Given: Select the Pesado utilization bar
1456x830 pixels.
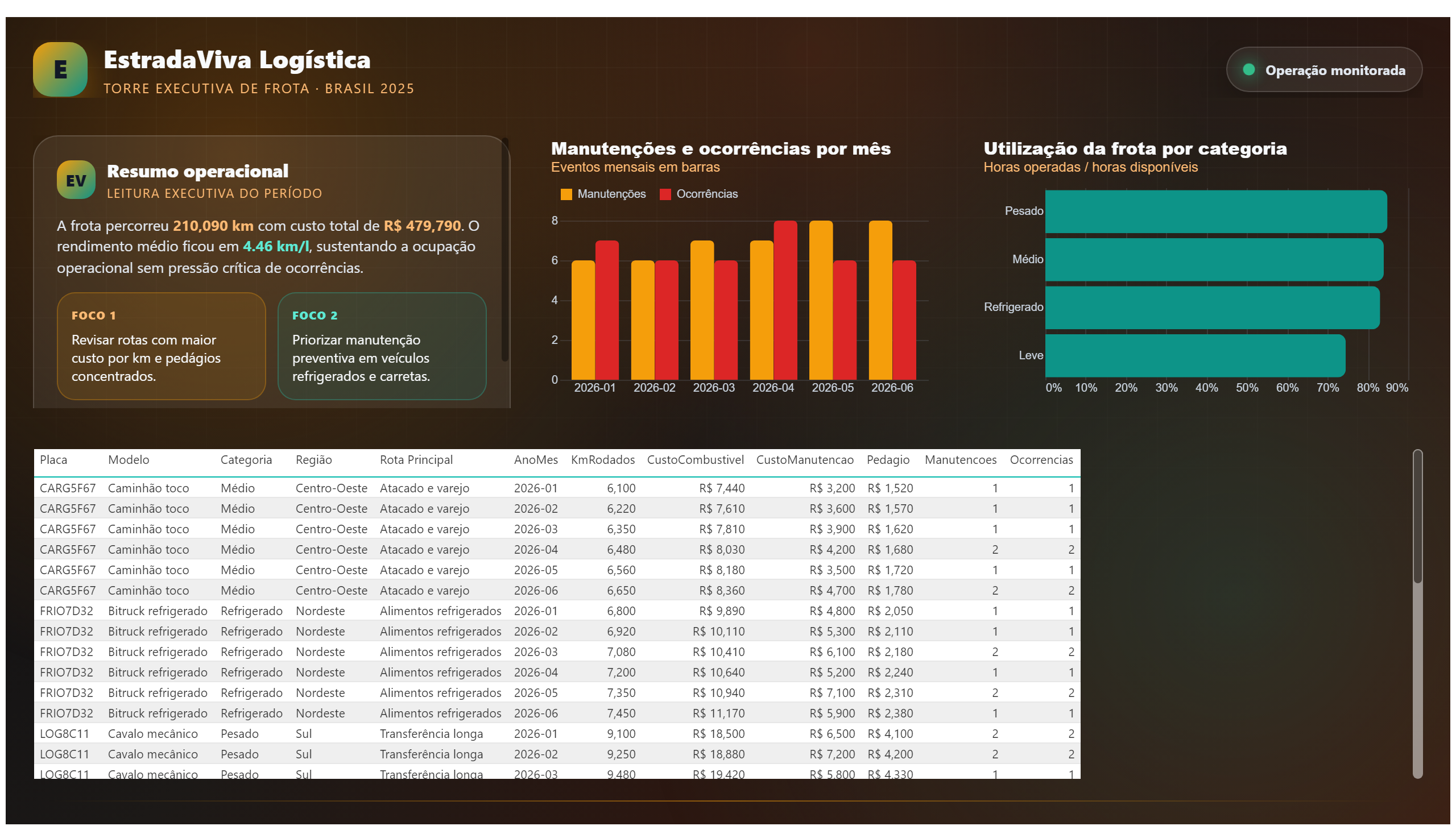Looking at the screenshot, I should [1215, 211].
